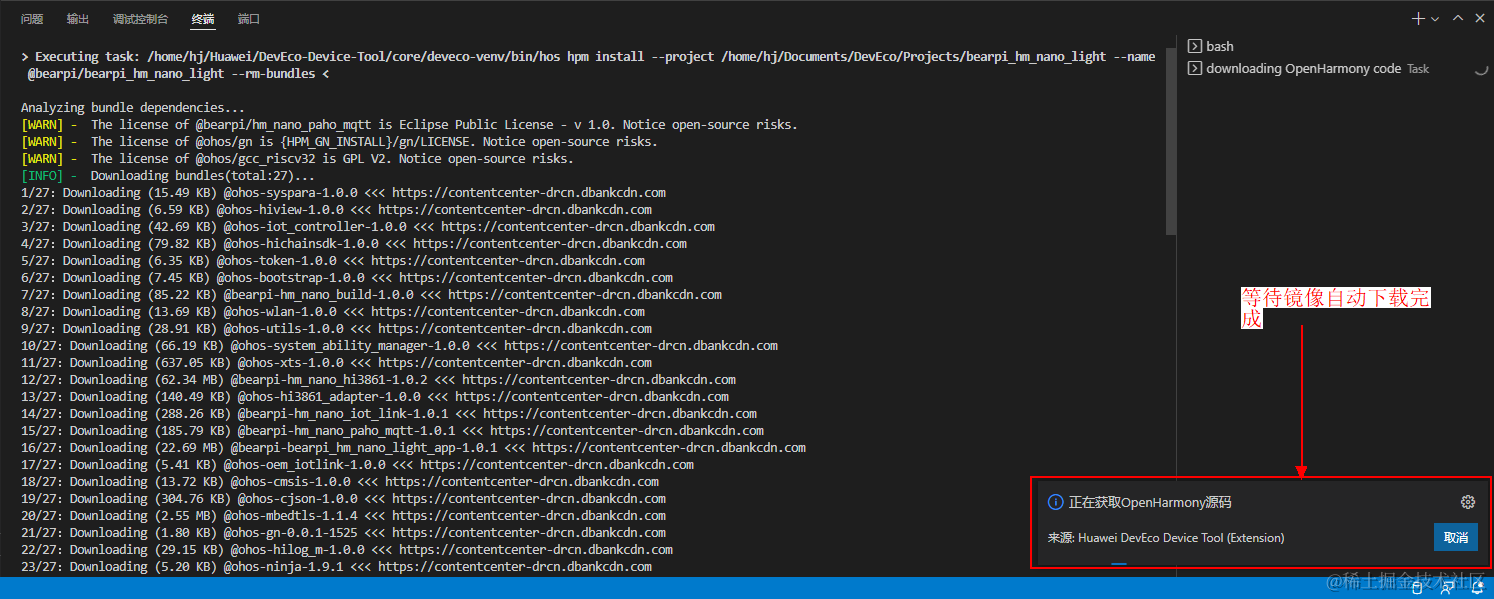Click the 5/27 @ohos-token-1.0.0 line
The image size is (1494, 599).
[x=332, y=260]
